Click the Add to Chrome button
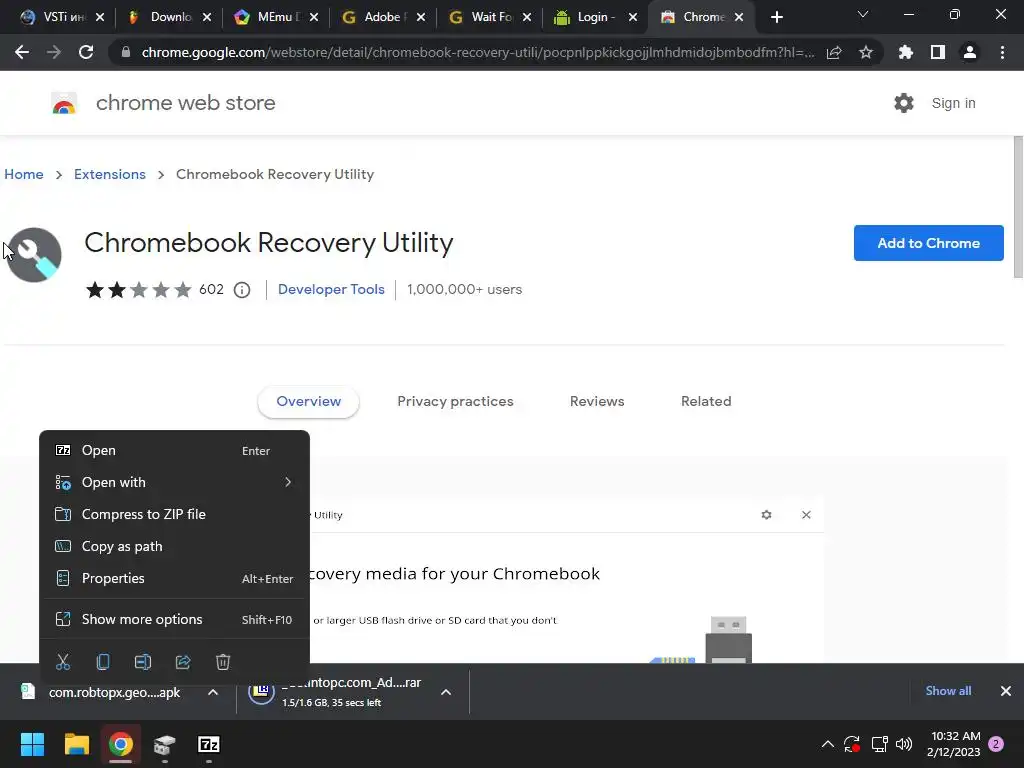 929,243
